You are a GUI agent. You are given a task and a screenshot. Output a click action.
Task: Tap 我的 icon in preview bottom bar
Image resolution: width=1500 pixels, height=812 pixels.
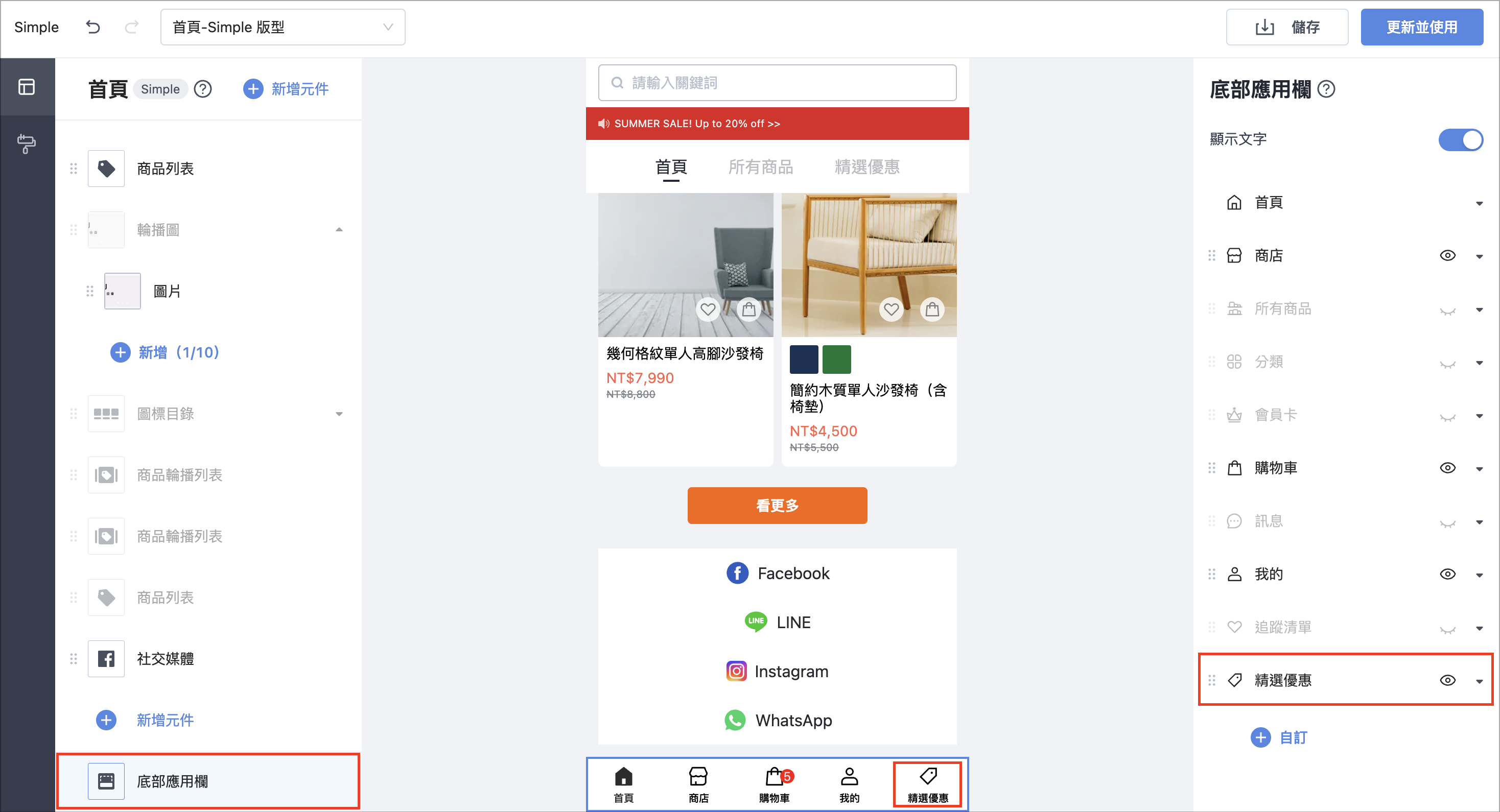850,776
